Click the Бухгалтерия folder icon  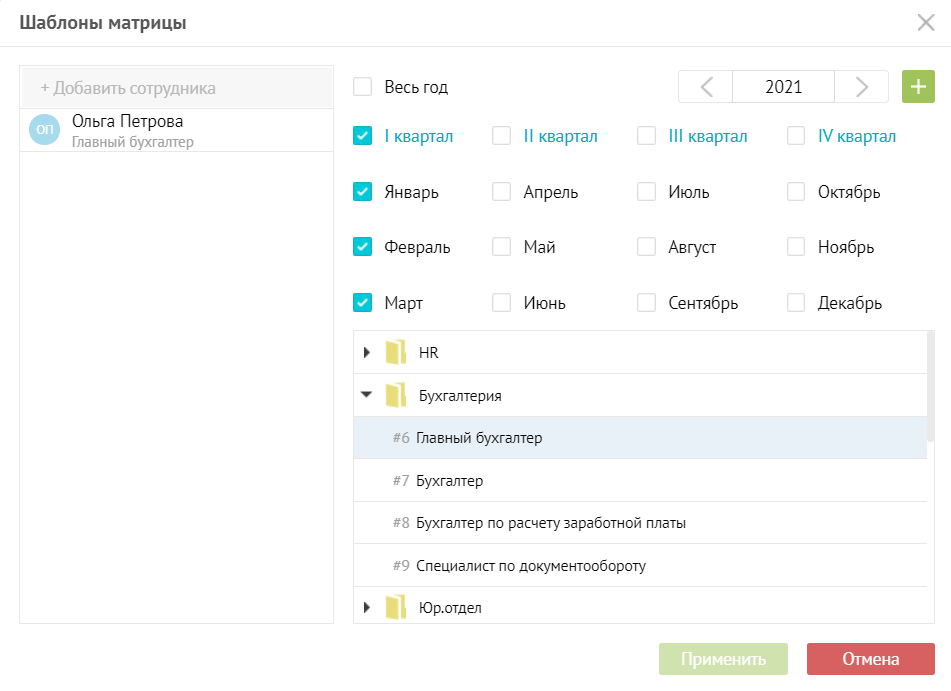[396, 395]
